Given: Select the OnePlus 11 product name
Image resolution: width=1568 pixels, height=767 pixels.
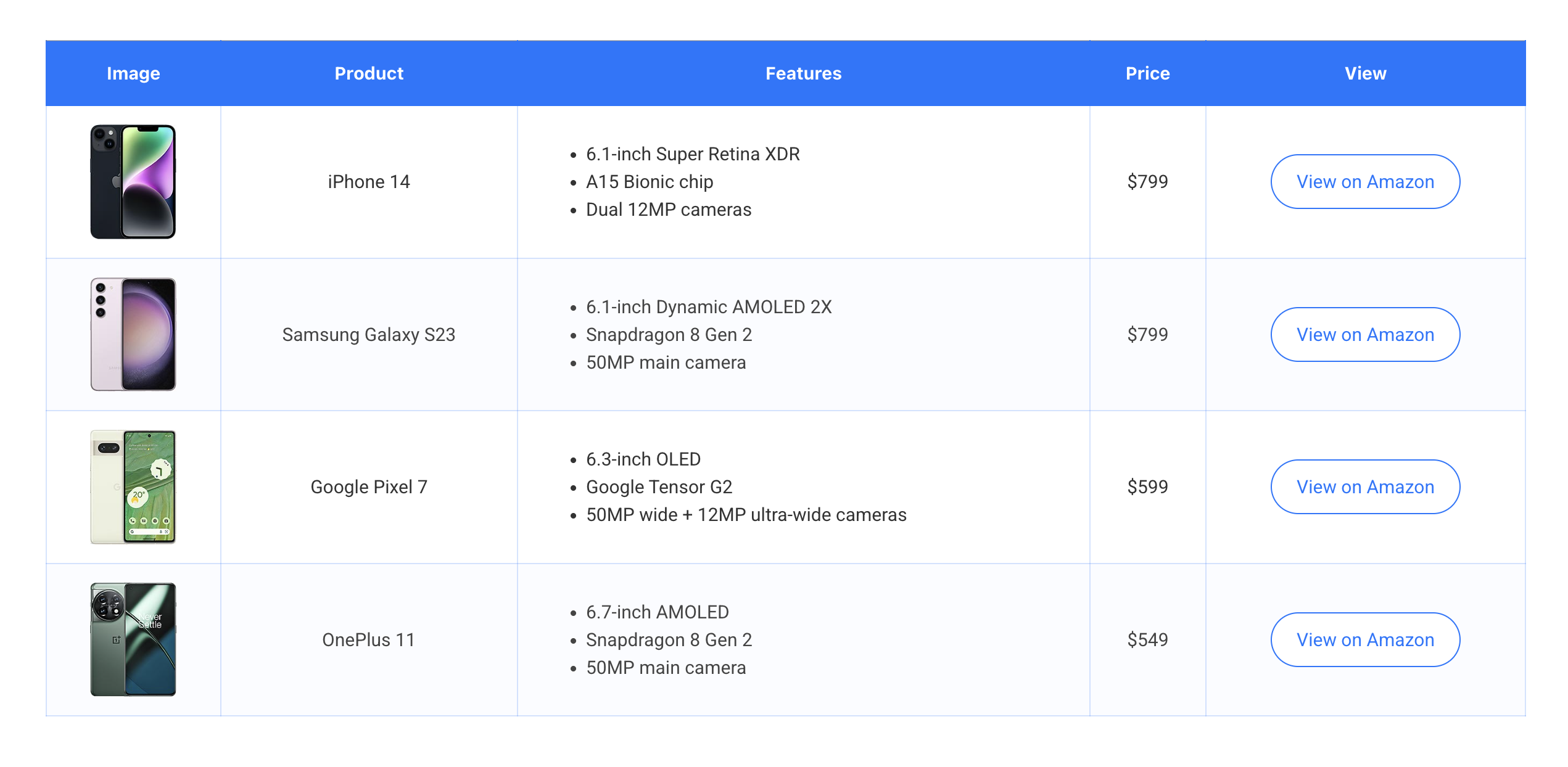Looking at the screenshot, I should [x=369, y=639].
